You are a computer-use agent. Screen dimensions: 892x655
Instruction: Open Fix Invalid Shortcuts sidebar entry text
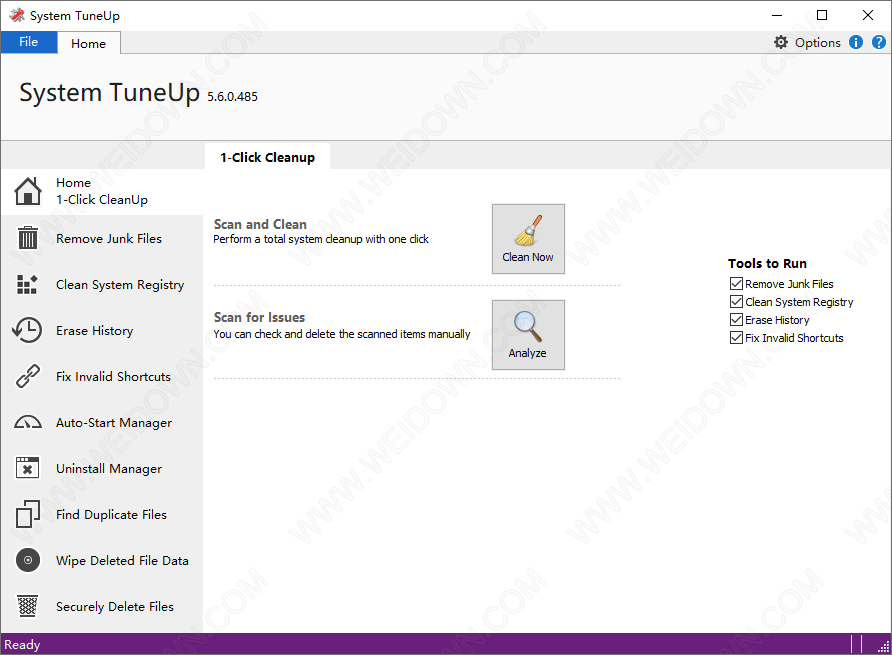113,377
